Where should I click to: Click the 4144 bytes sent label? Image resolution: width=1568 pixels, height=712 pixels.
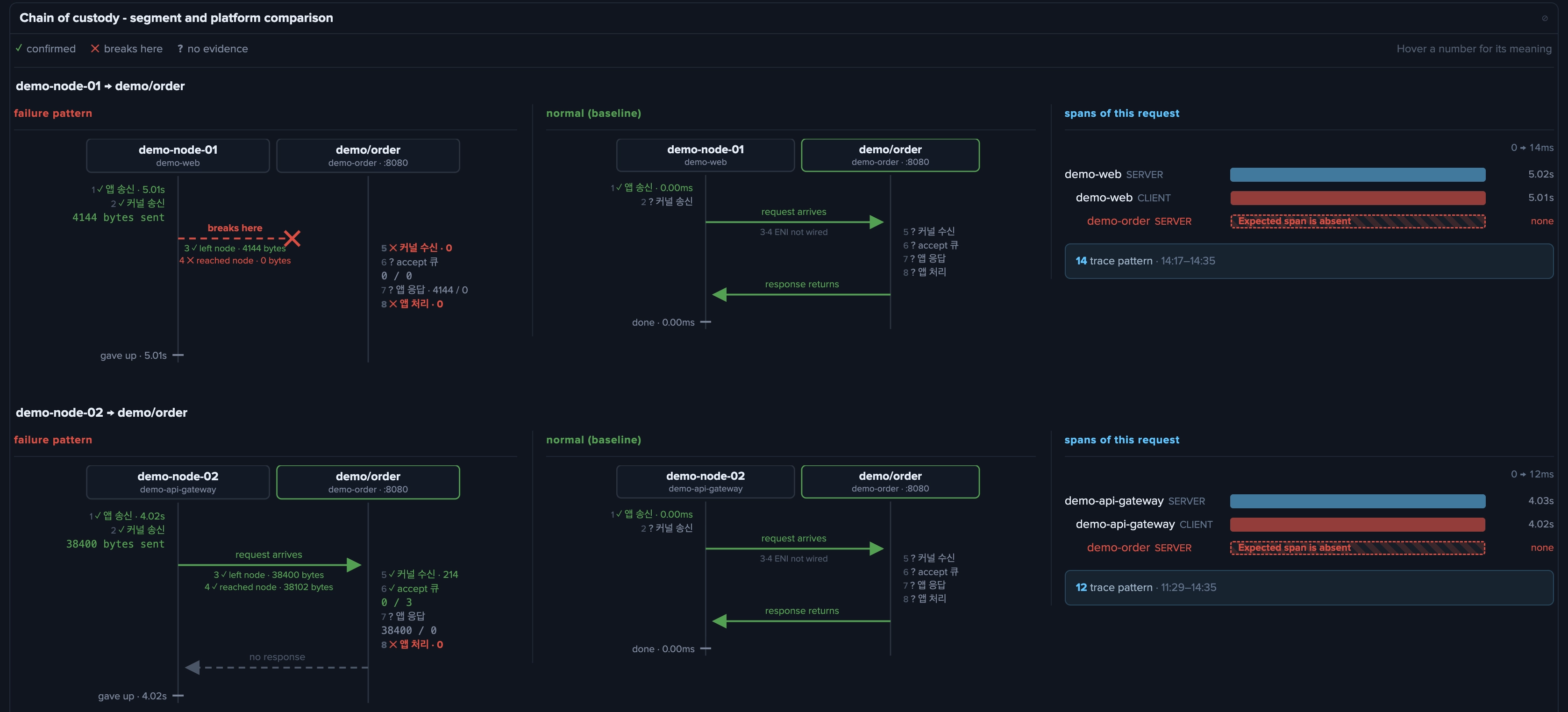[x=118, y=217]
